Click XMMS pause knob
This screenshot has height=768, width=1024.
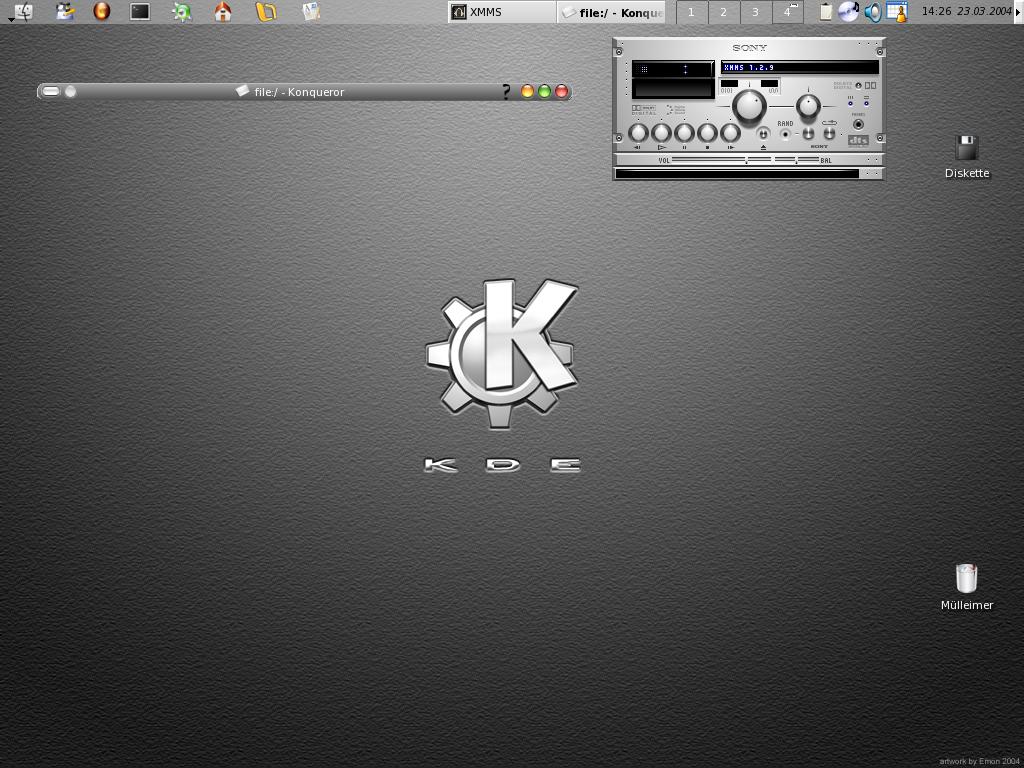pos(684,133)
